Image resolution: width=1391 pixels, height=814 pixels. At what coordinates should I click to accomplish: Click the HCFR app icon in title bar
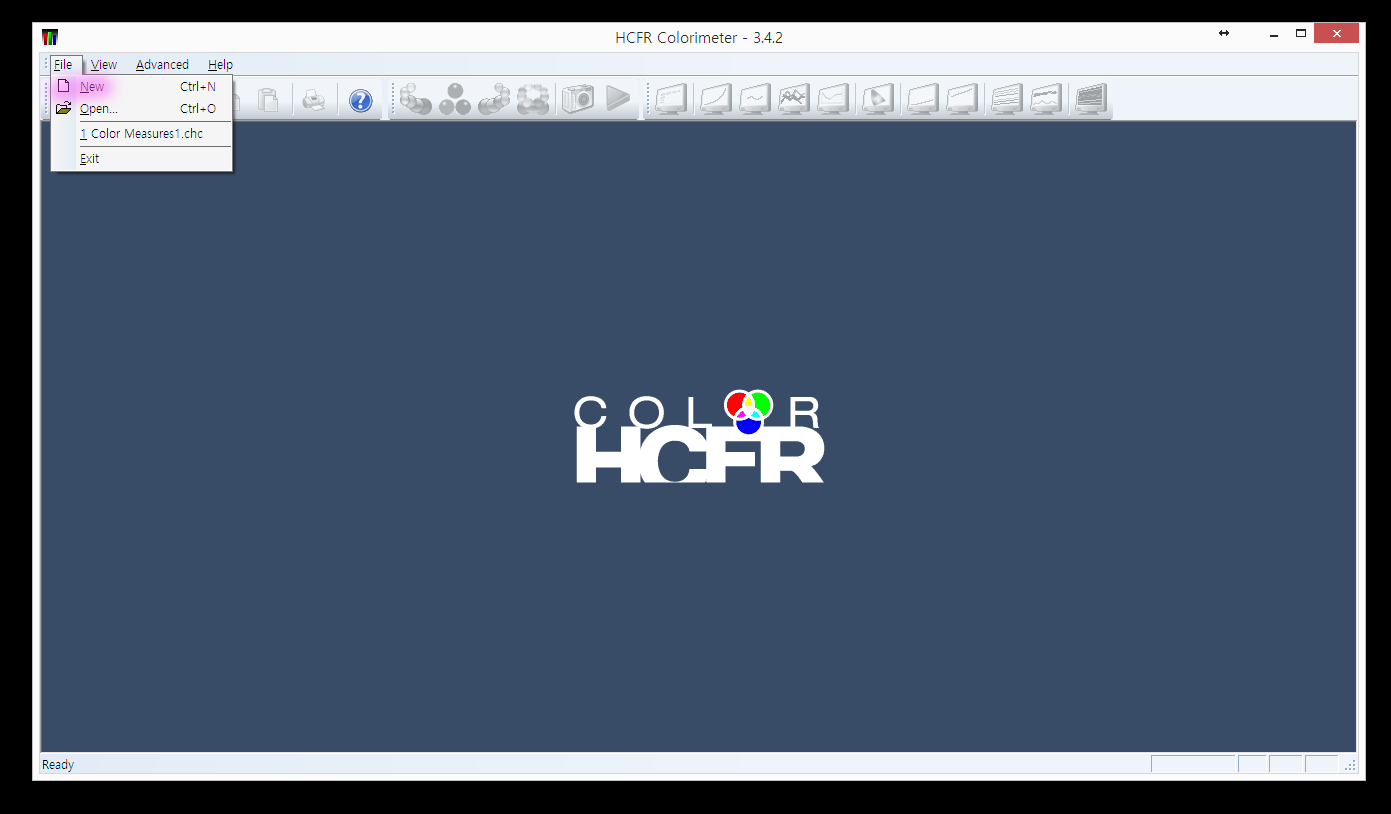pyautogui.click(x=50, y=38)
